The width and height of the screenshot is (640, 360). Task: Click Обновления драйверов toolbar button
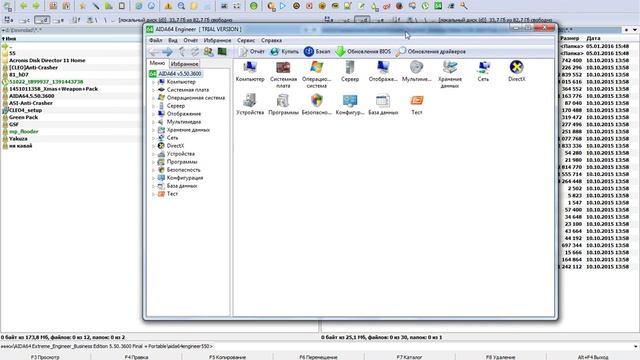pos(431,52)
